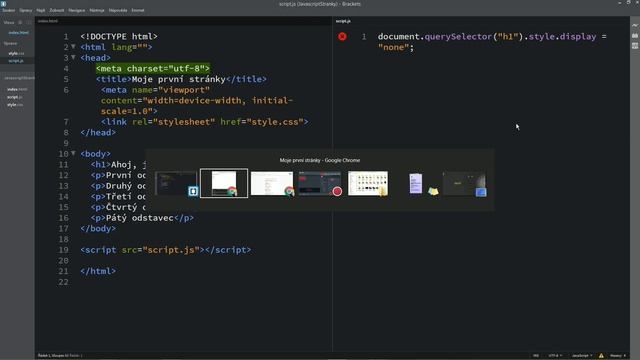Screen dimensions: 640x360
Task: Open the Navigace menu
Action: pos(77,10)
